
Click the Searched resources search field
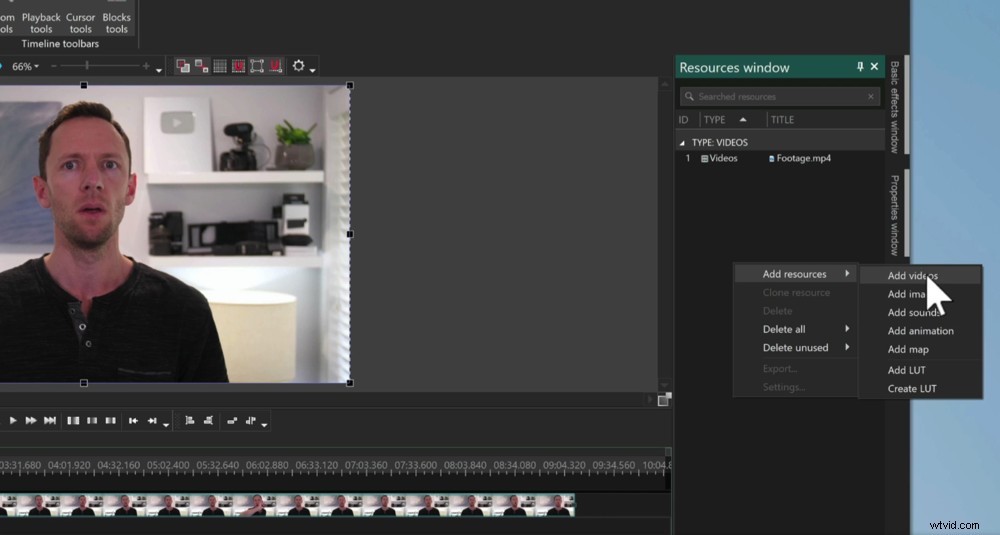point(779,96)
